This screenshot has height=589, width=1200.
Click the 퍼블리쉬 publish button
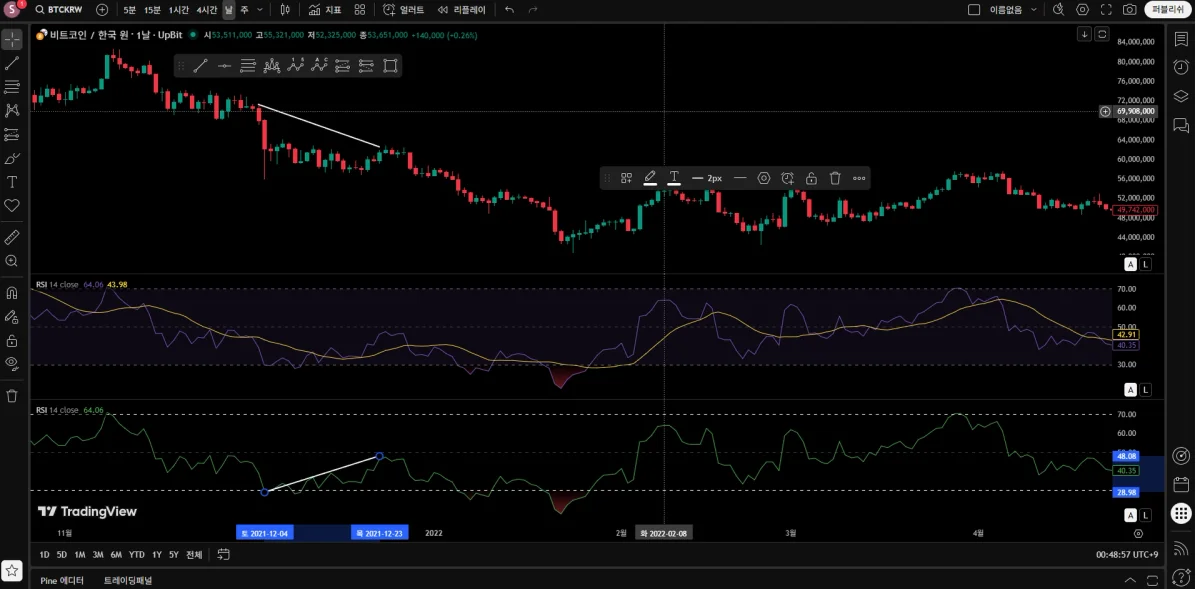(1166, 9)
